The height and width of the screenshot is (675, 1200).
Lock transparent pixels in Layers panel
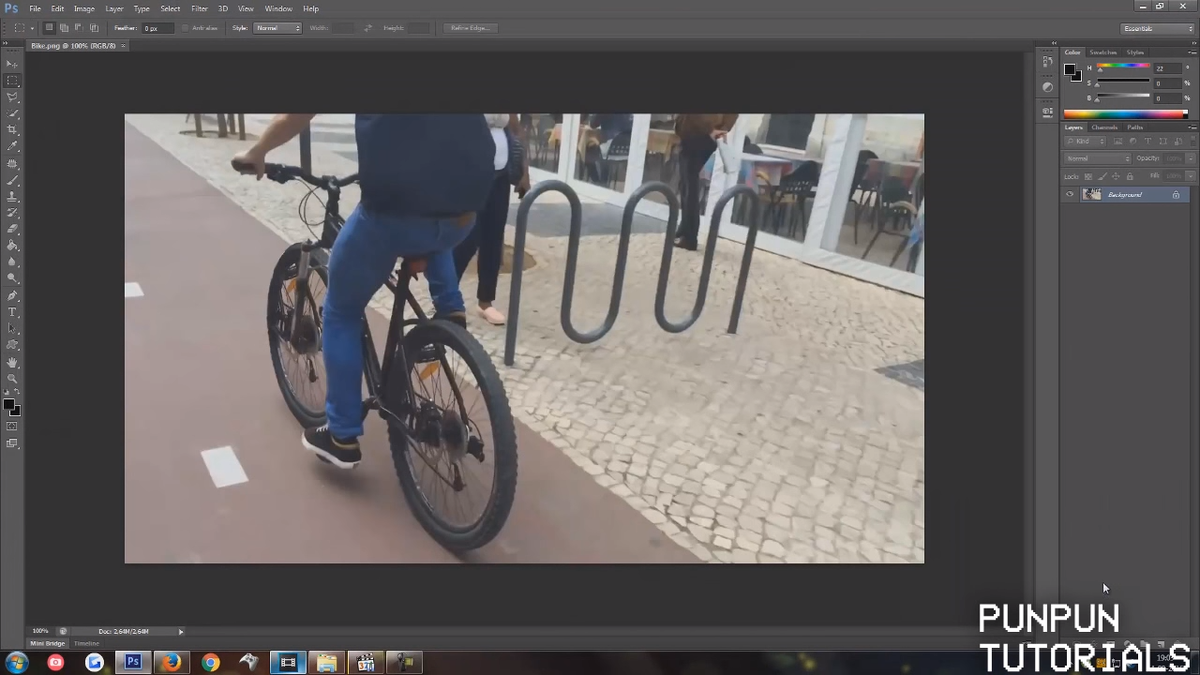(1088, 176)
